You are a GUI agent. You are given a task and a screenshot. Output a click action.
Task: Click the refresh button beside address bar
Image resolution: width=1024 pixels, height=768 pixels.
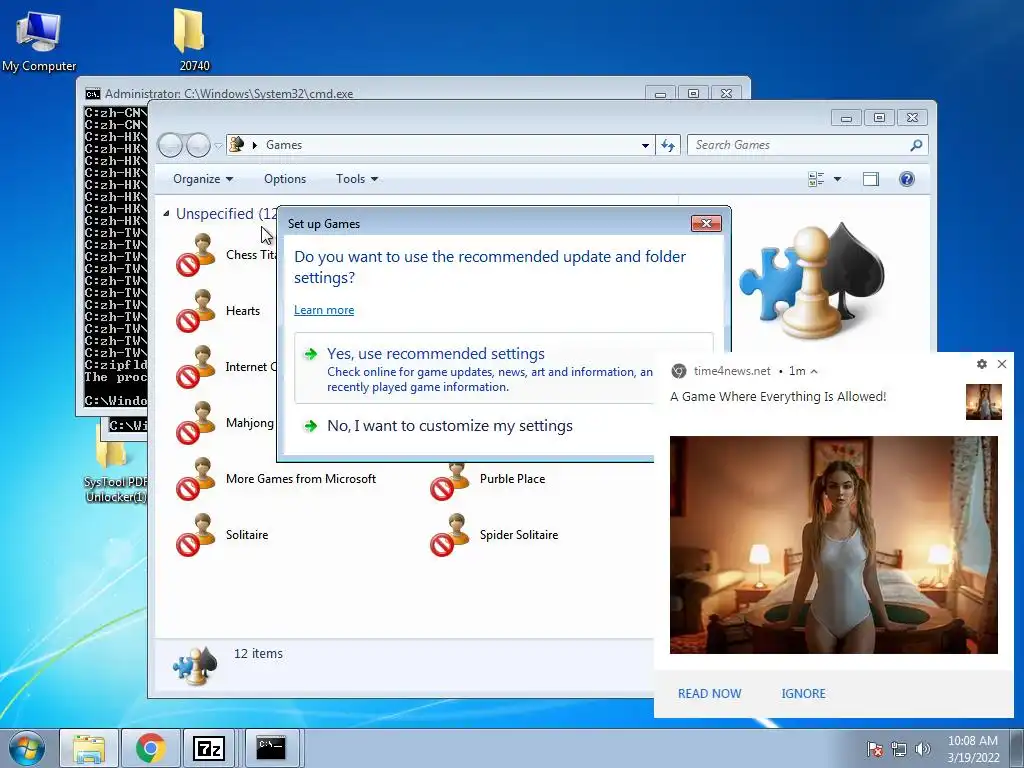tap(668, 145)
